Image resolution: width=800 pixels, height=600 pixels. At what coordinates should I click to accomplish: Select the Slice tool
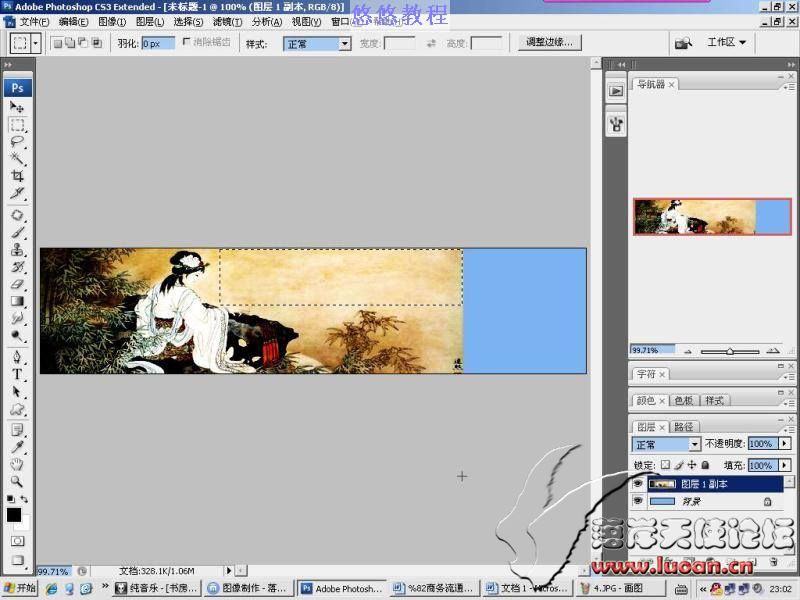17,193
